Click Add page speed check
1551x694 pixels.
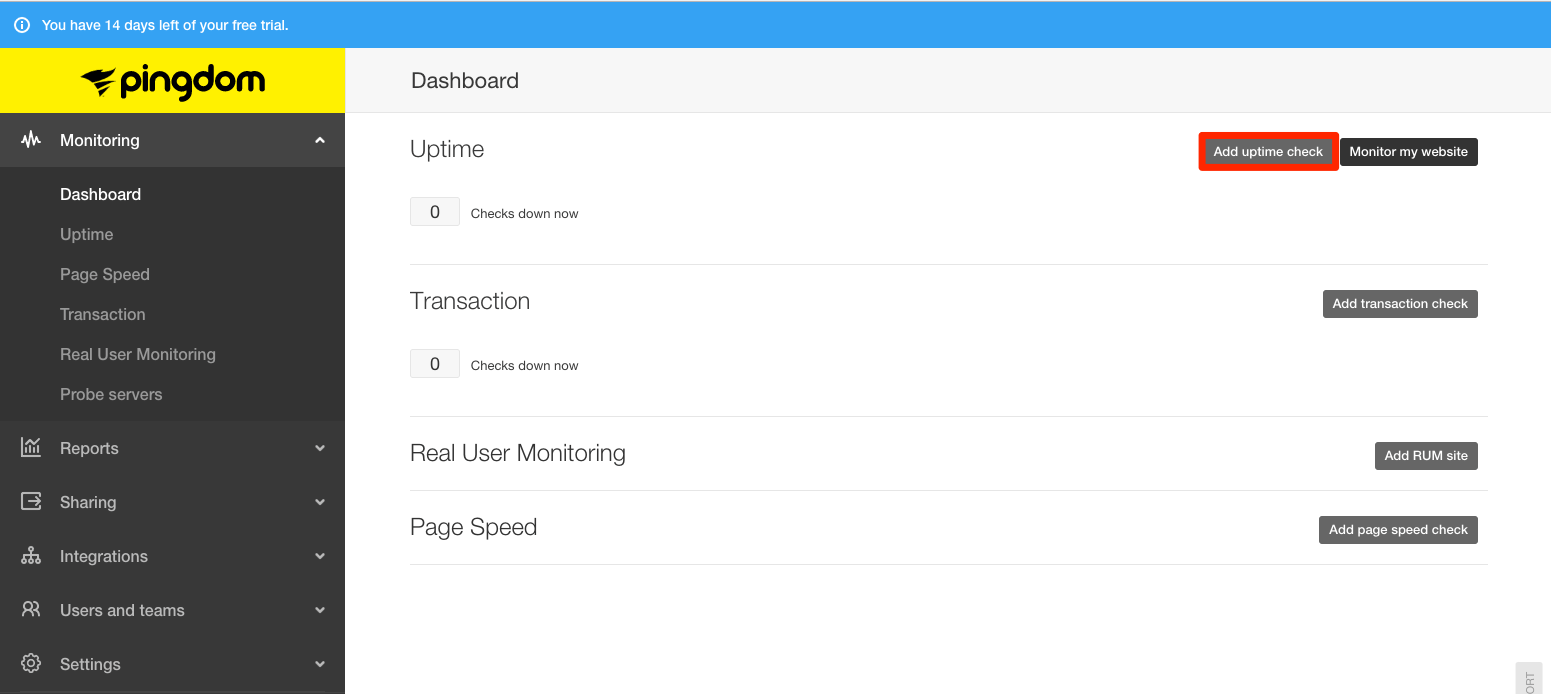[x=1397, y=529]
